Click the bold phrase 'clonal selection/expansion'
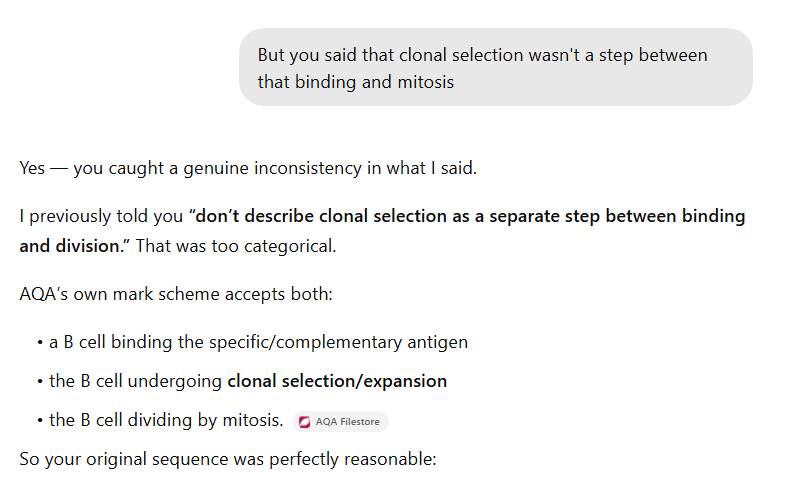The image size is (787, 491). click(x=337, y=381)
